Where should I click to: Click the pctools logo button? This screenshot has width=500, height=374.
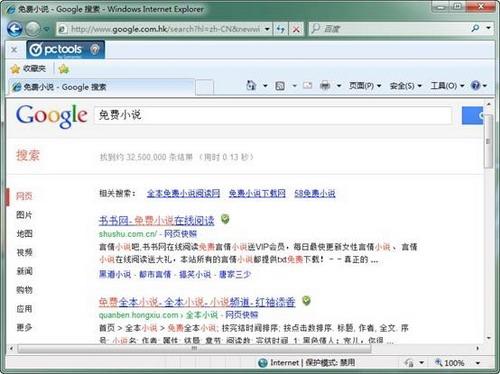tap(56, 50)
